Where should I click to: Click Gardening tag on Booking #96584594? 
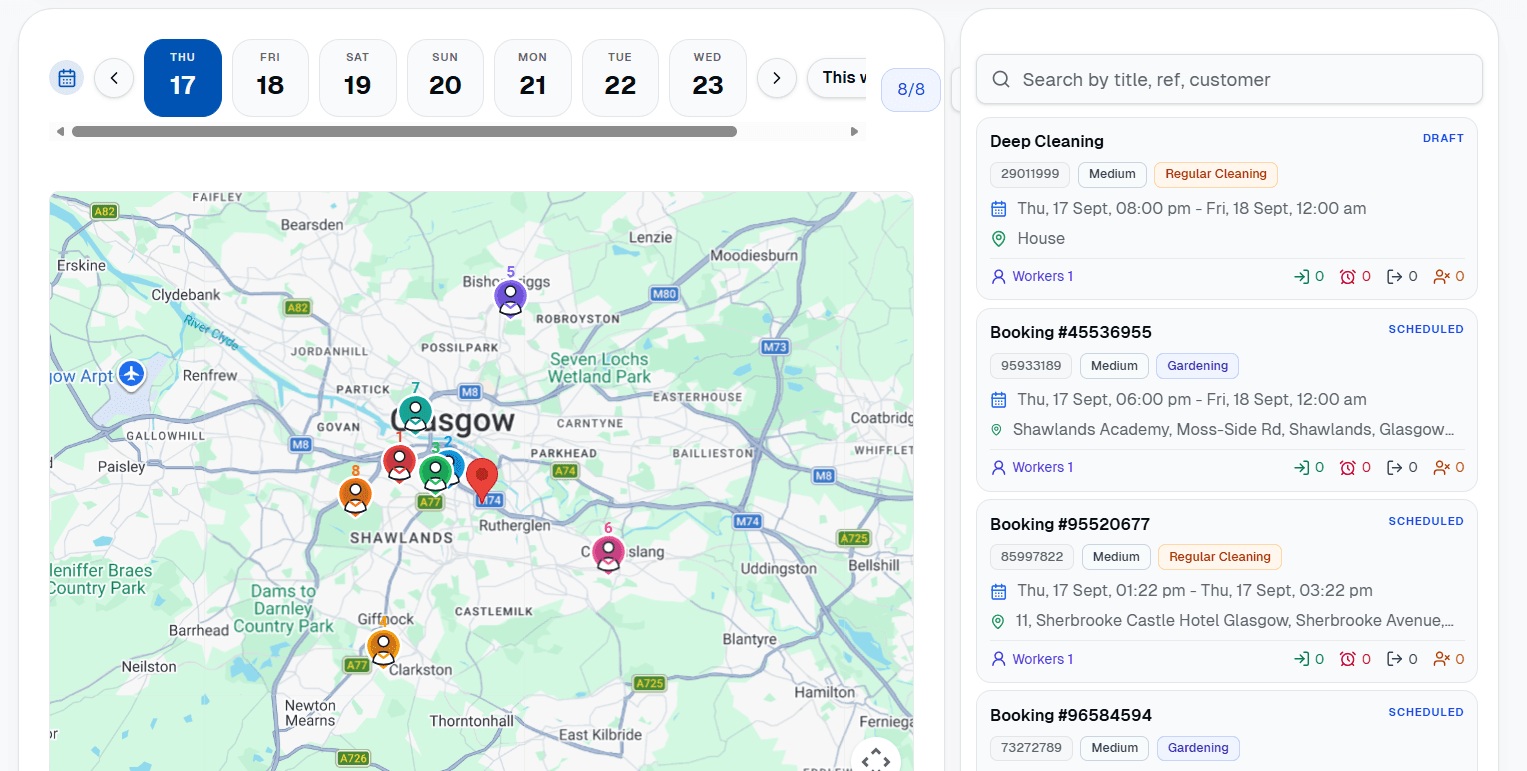1198,748
